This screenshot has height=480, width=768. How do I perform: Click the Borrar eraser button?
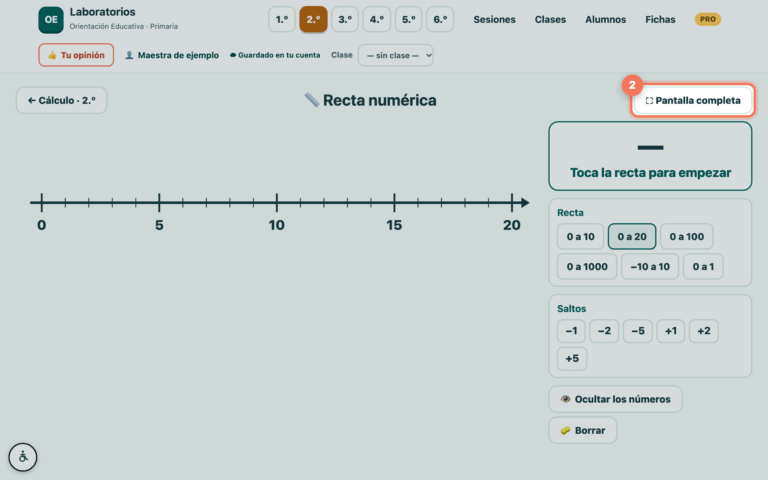pos(583,431)
